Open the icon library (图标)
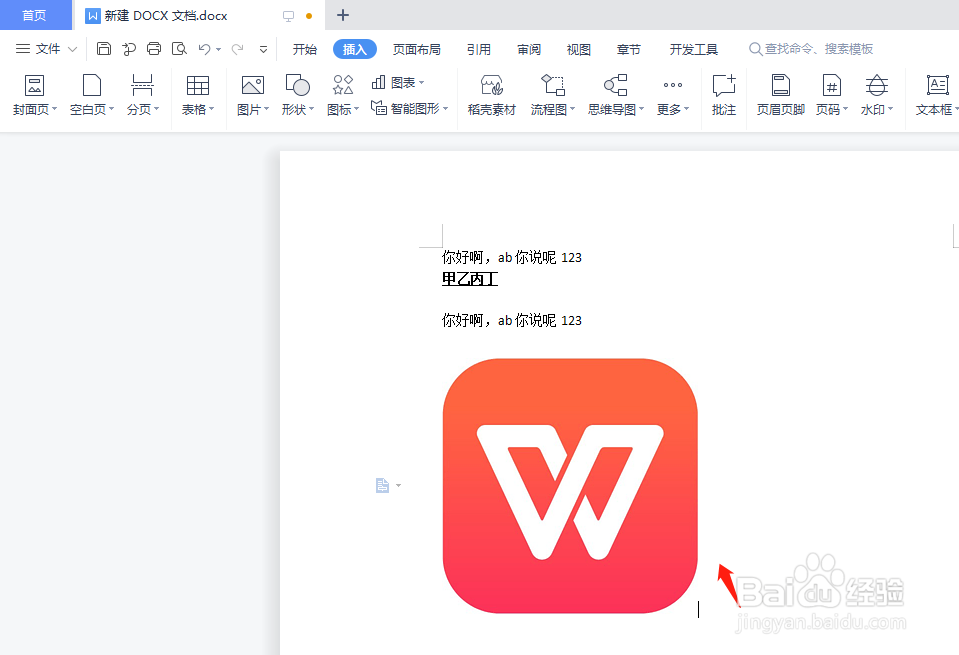Screen dimensions: 959x655 (342, 95)
